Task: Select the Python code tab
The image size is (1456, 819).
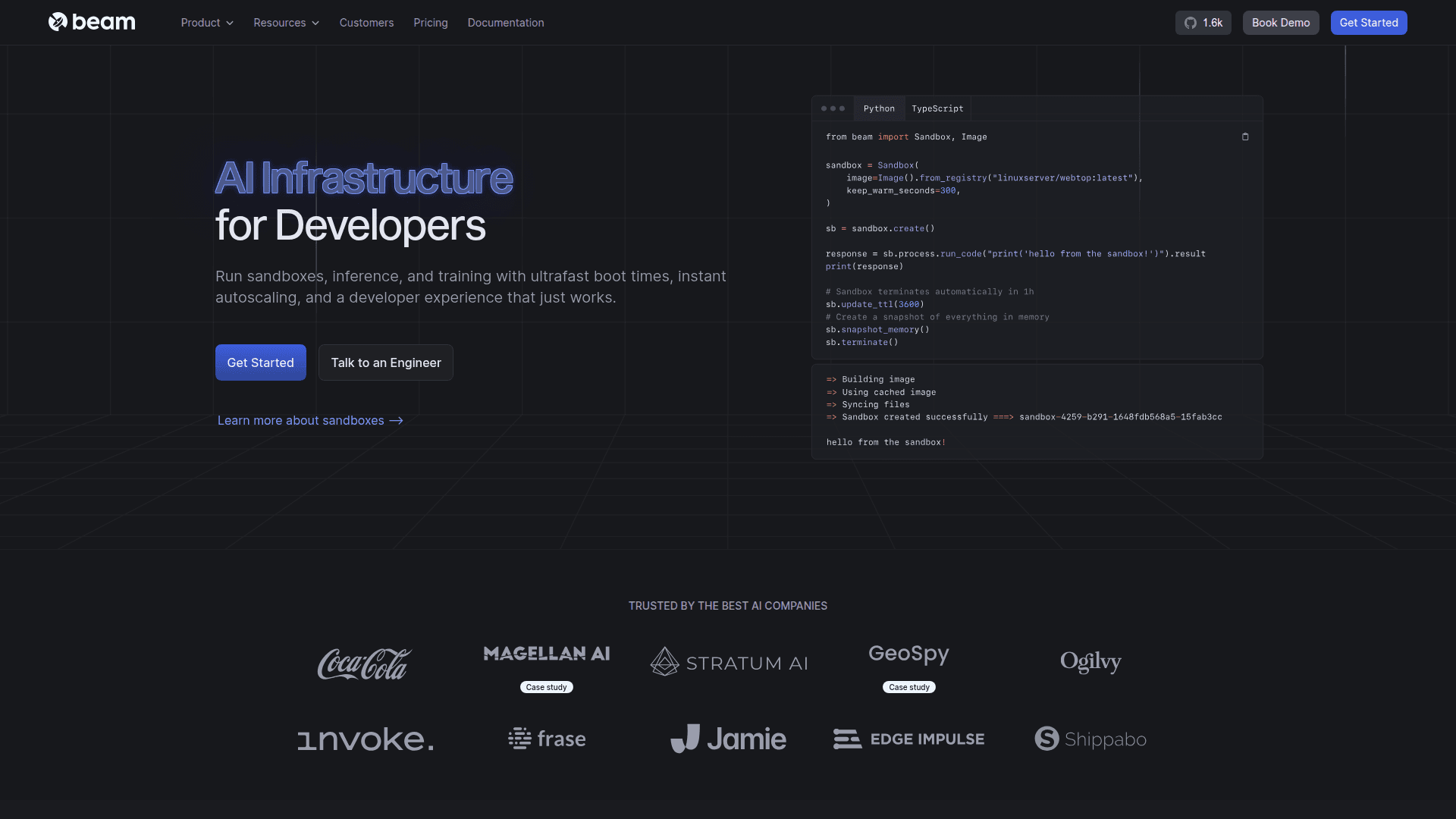Action: 879,108
